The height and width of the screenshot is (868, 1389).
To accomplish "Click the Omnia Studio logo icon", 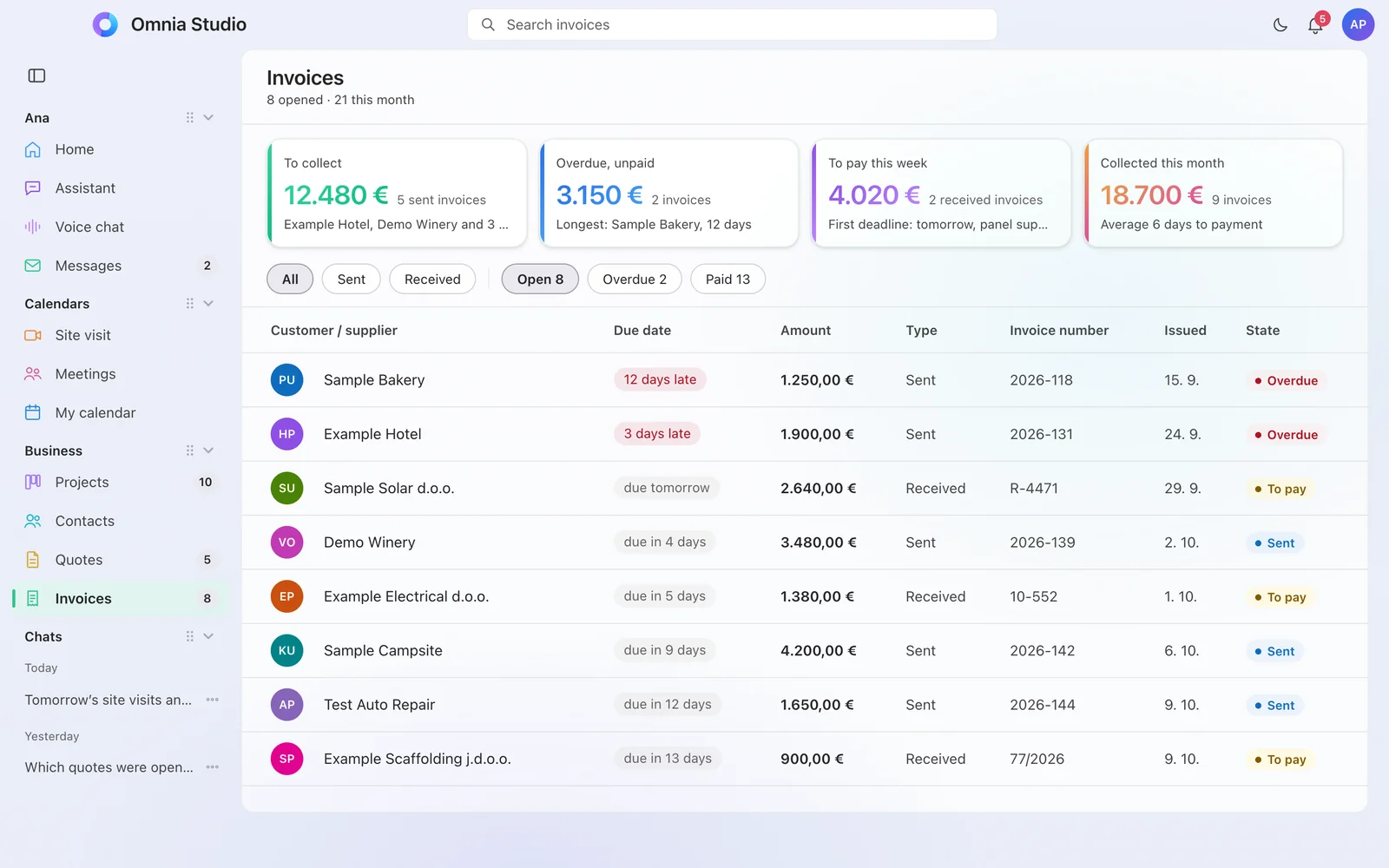I will 105,24.
